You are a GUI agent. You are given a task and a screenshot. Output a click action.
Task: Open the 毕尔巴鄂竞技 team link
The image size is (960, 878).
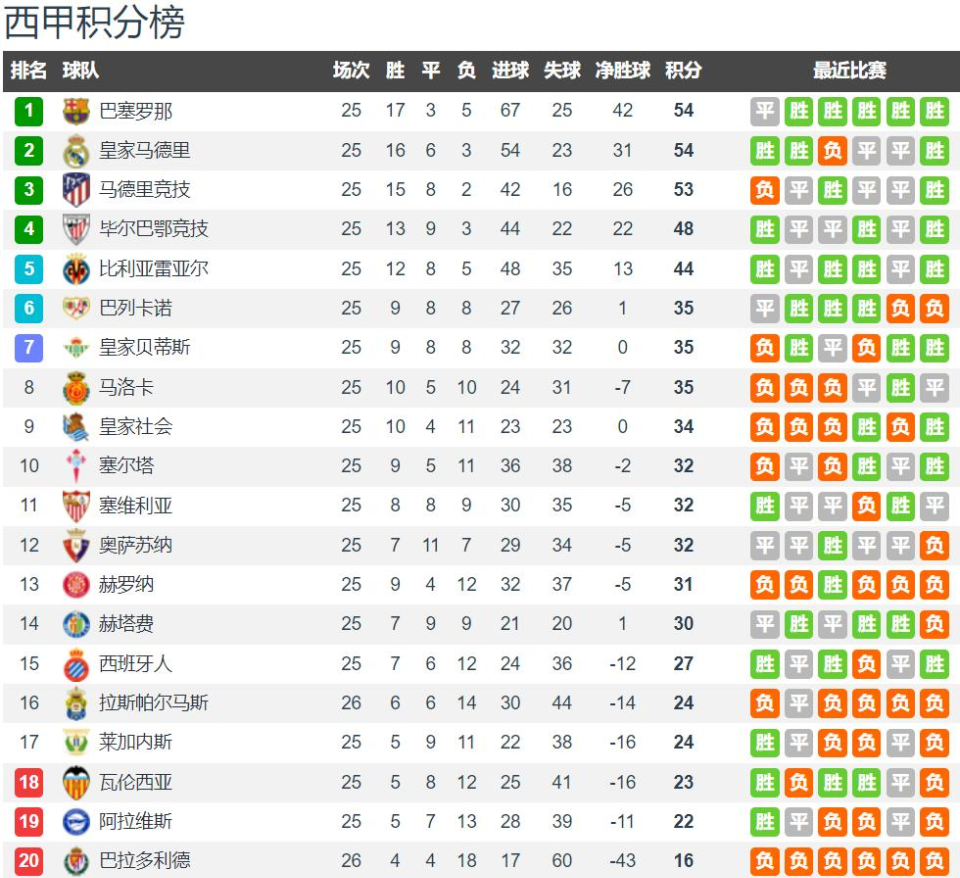[x=154, y=229]
